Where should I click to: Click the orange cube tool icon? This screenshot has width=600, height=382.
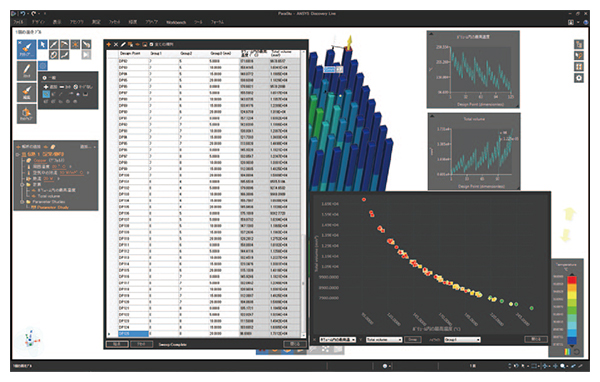pos(26,114)
